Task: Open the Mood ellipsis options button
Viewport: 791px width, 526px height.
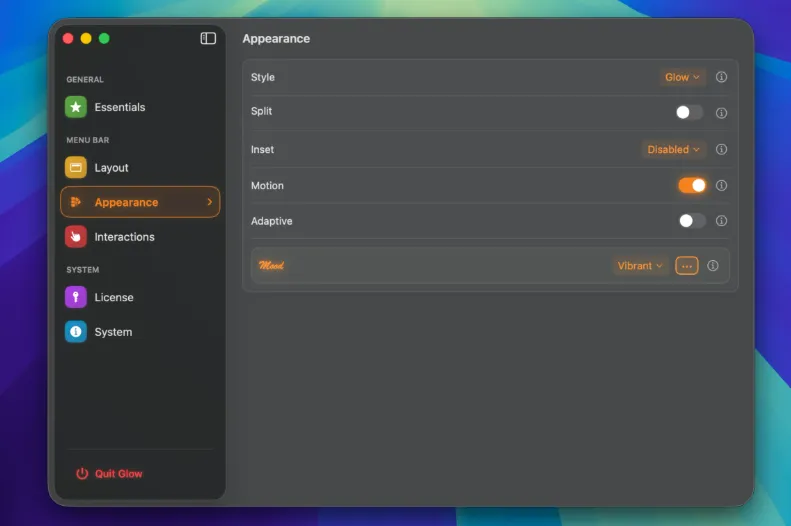Action: pos(687,266)
